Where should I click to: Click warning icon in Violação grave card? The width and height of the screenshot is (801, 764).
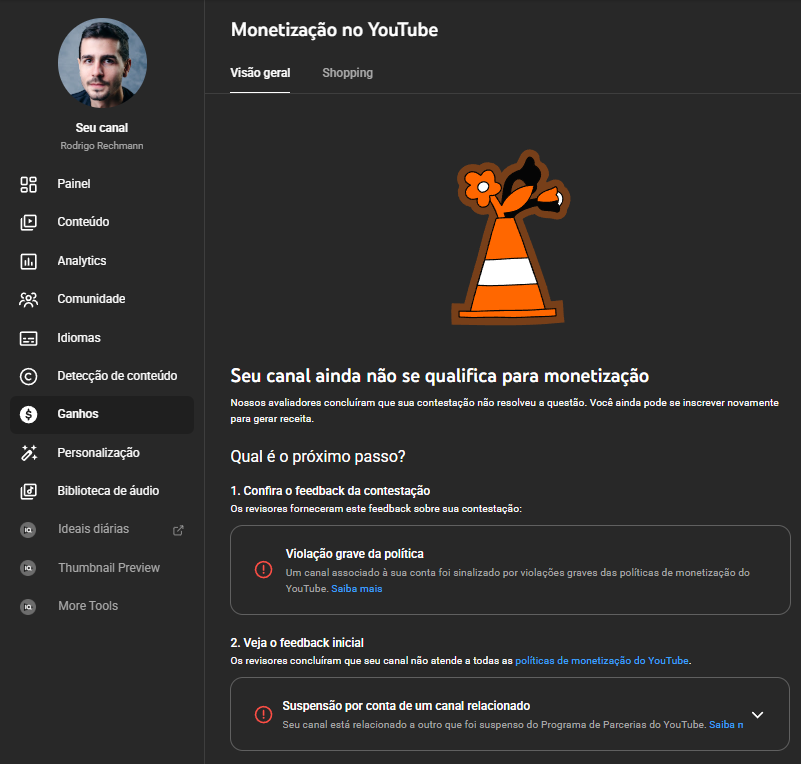(264, 569)
